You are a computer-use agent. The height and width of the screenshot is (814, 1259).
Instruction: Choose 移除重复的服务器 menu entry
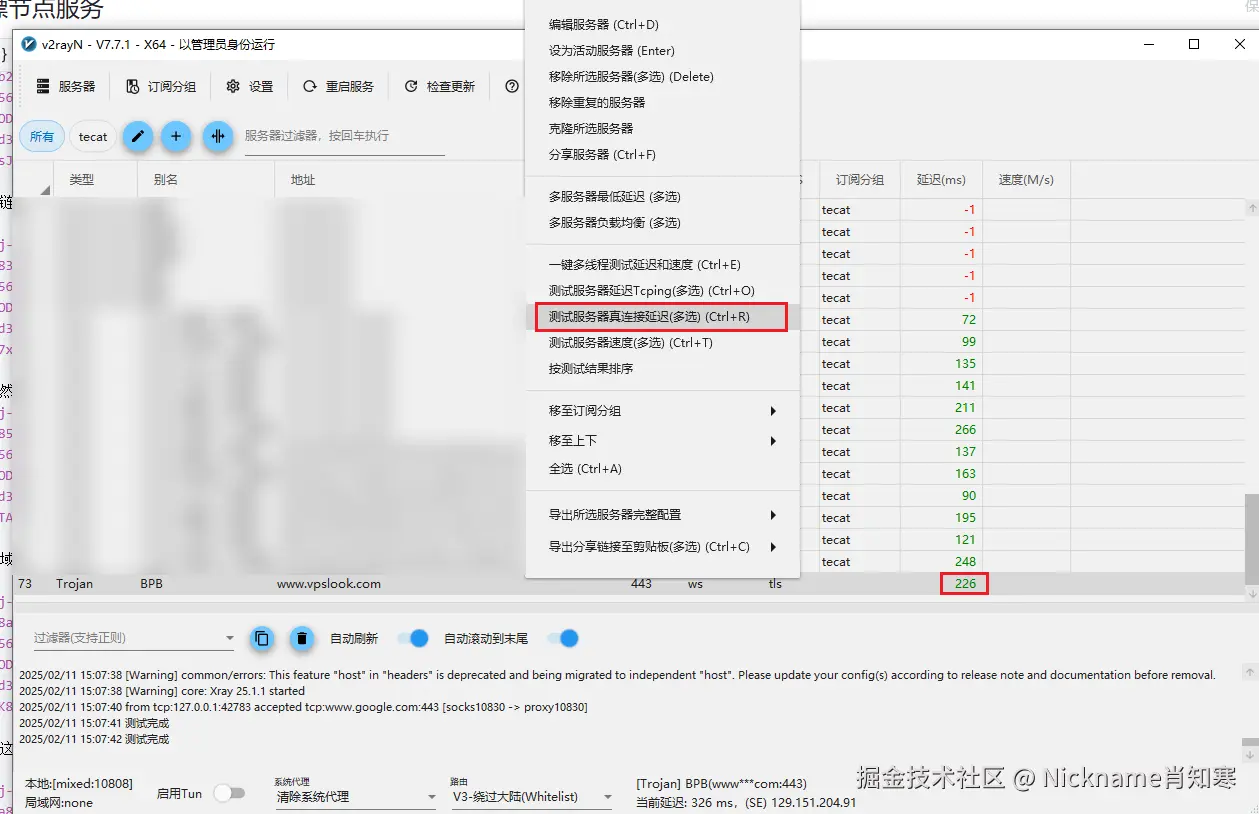point(662,103)
